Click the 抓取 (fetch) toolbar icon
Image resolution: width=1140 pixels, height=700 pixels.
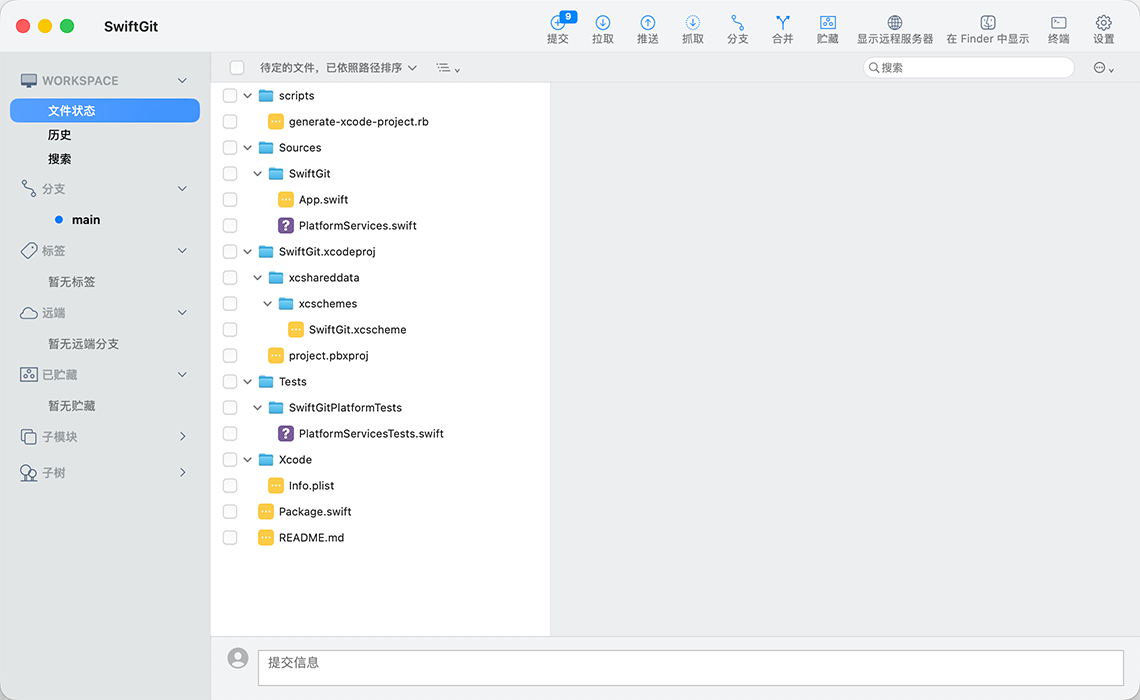click(x=693, y=23)
